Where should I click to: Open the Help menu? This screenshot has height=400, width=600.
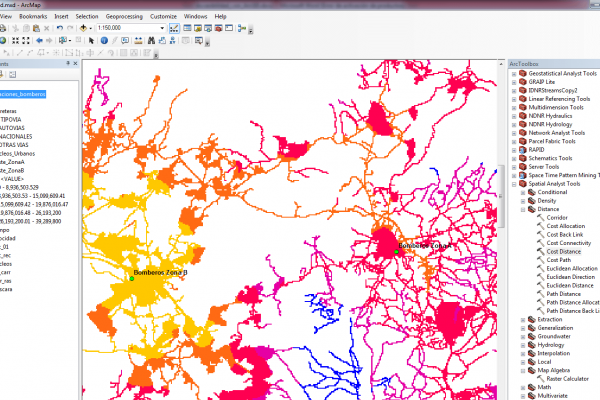pos(220,16)
